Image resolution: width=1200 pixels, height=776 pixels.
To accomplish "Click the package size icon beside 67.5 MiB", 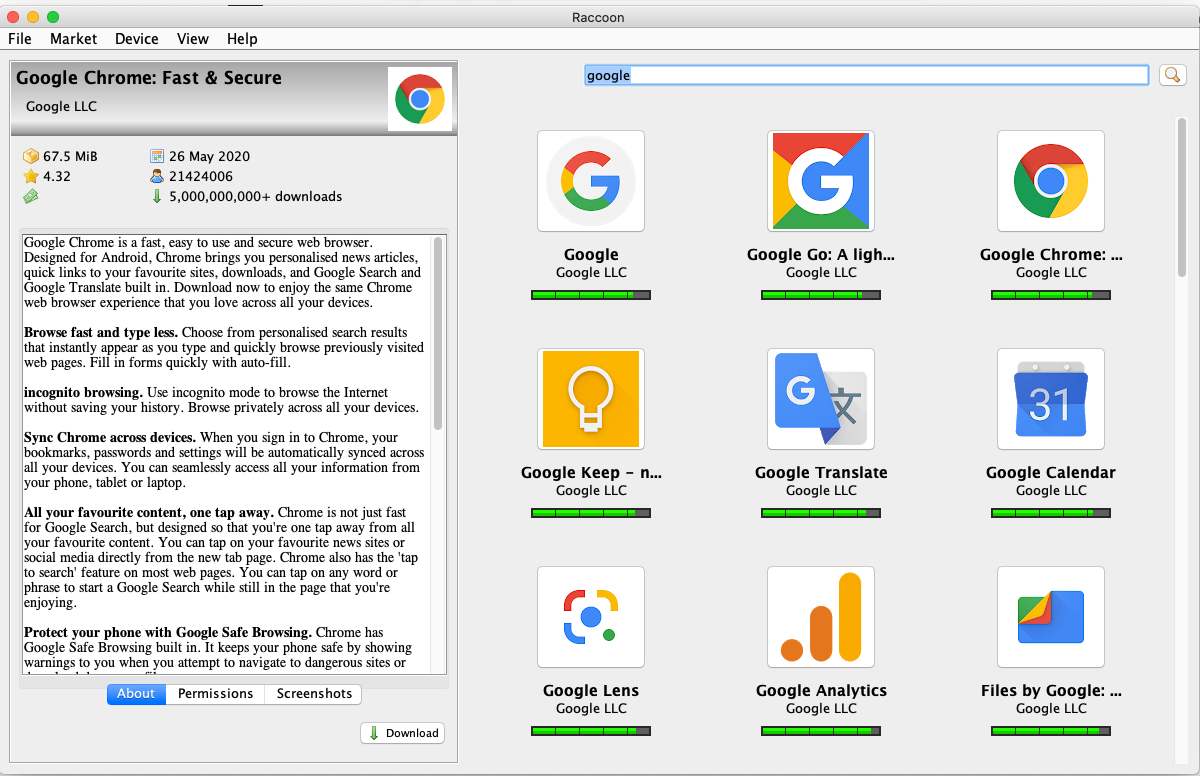I will pyautogui.click(x=31, y=156).
